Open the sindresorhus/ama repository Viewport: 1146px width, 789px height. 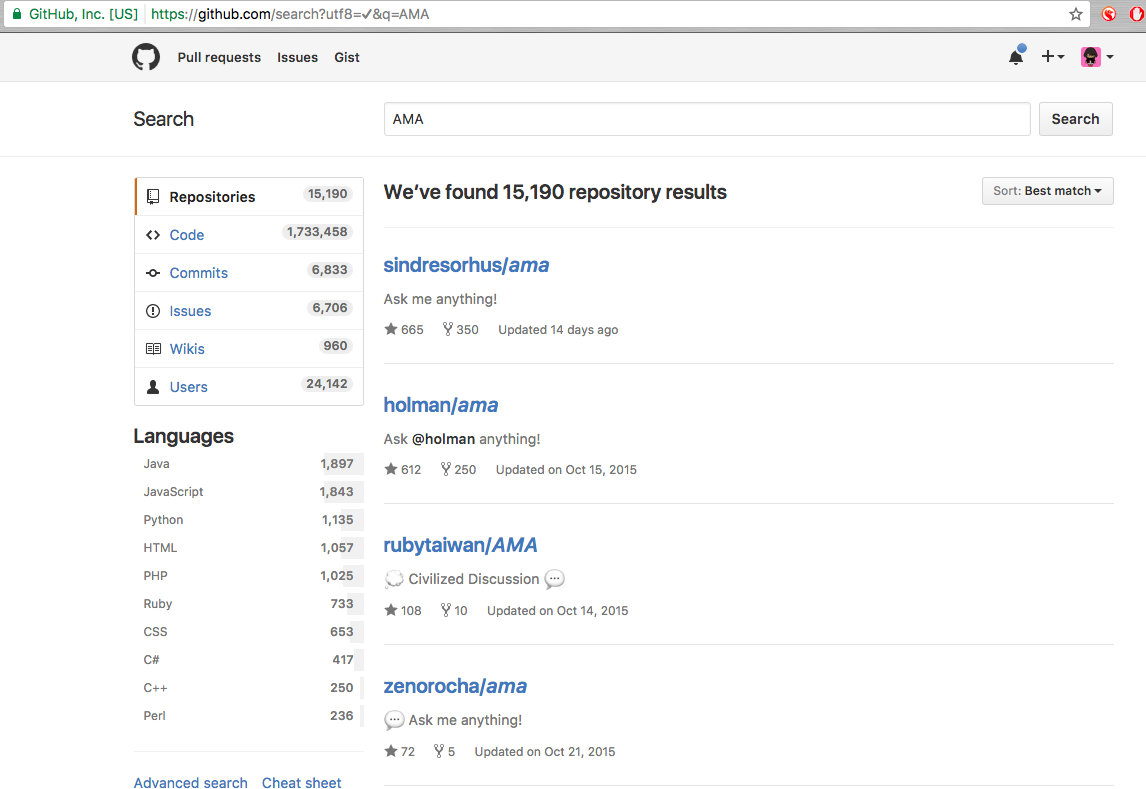tap(466, 264)
